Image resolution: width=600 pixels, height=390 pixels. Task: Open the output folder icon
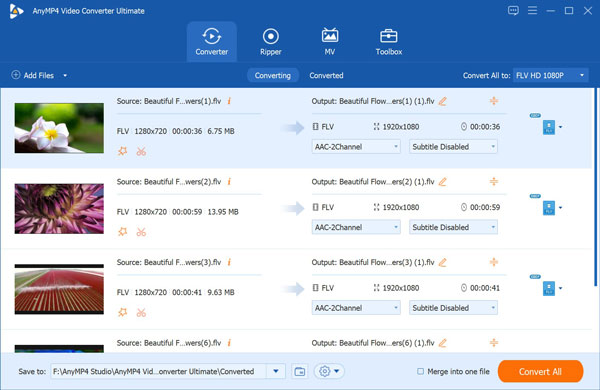point(300,371)
